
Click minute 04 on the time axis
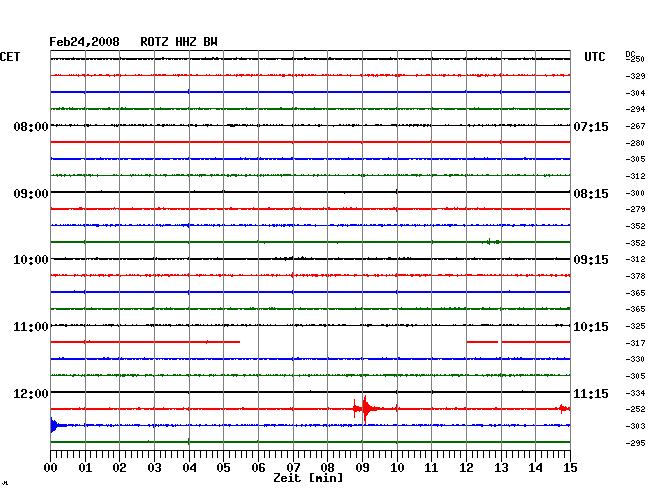(x=189, y=468)
